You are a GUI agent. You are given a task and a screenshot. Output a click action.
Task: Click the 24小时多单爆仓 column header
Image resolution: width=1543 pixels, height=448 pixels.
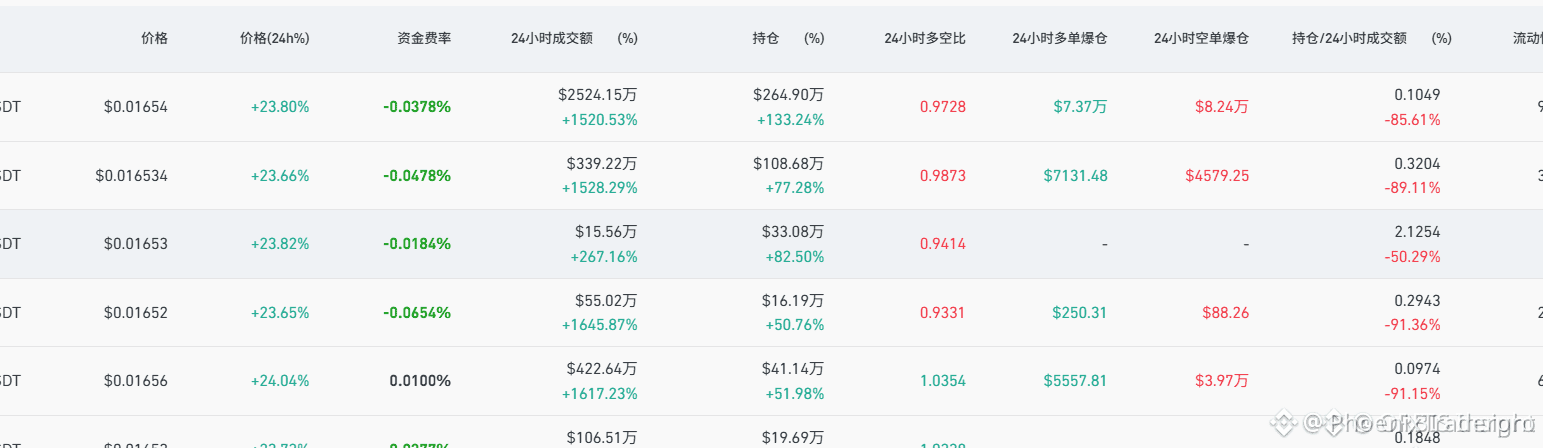(1059, 38)
